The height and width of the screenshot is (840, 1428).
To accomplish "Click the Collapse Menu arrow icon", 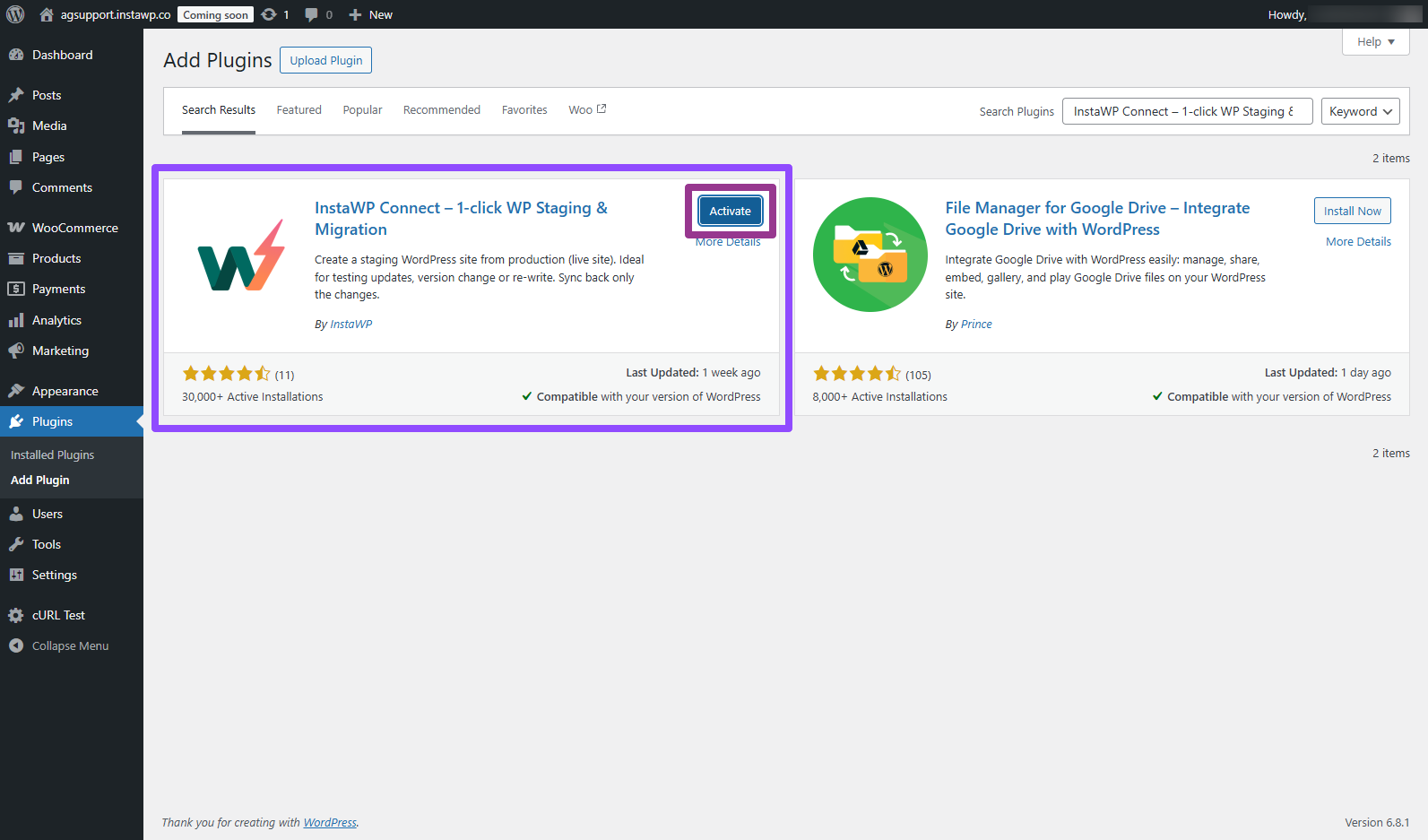I will click(x=16, y=645).
